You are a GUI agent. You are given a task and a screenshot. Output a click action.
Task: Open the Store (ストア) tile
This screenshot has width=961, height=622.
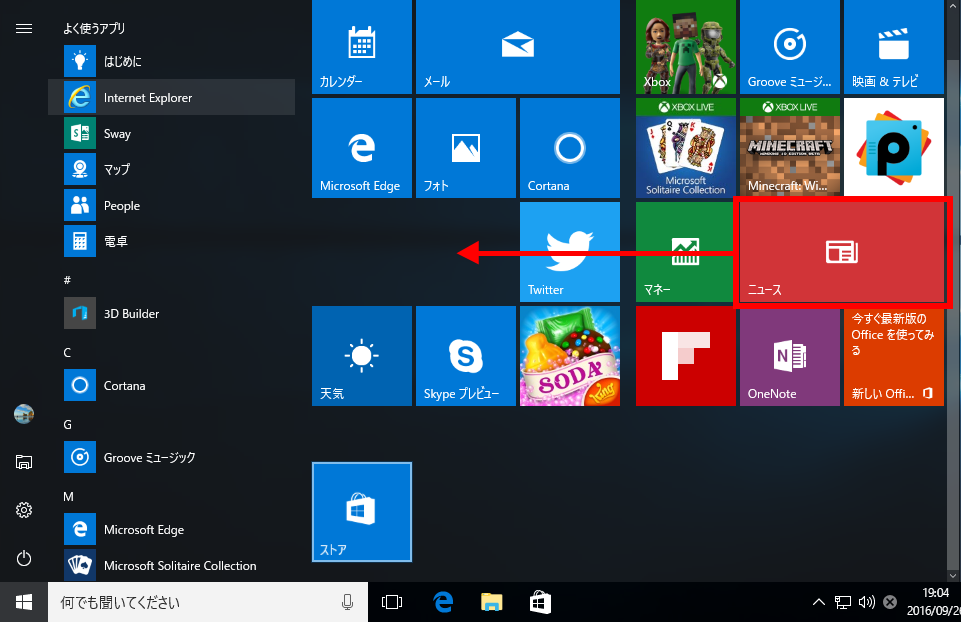pos(362,512)
